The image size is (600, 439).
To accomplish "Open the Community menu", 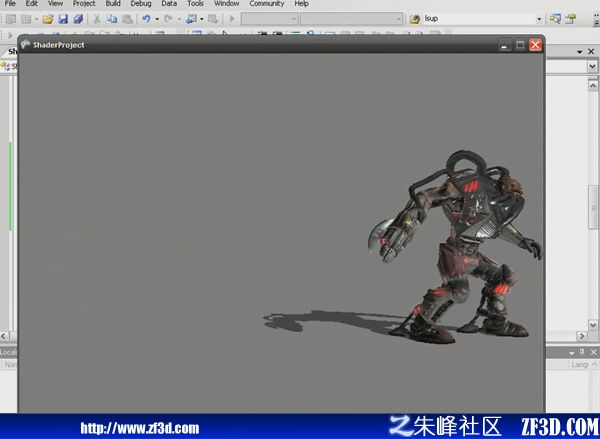I will tap(267, 3).
